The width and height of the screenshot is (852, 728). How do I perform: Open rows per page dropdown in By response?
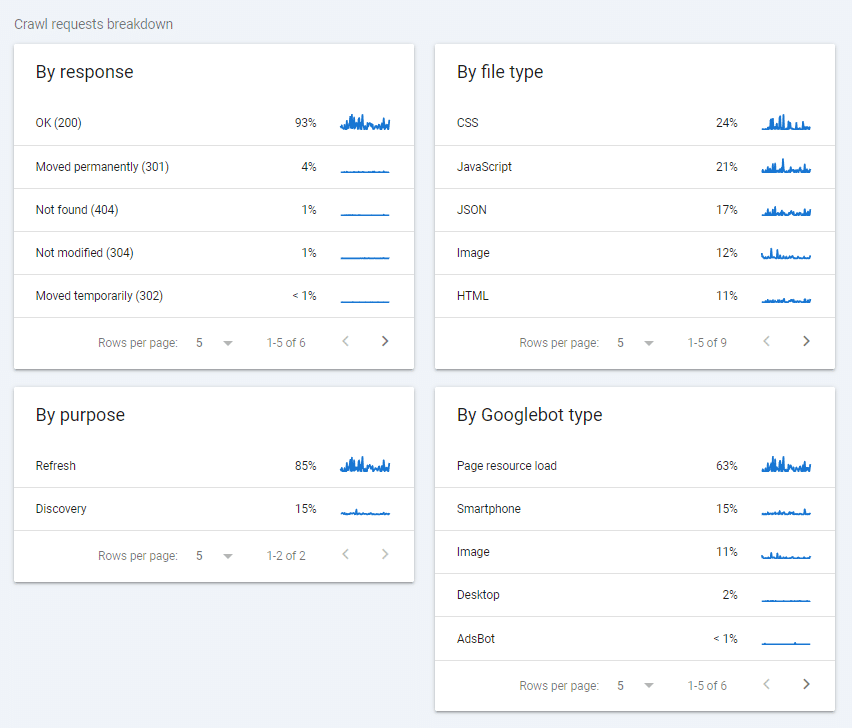215,343
